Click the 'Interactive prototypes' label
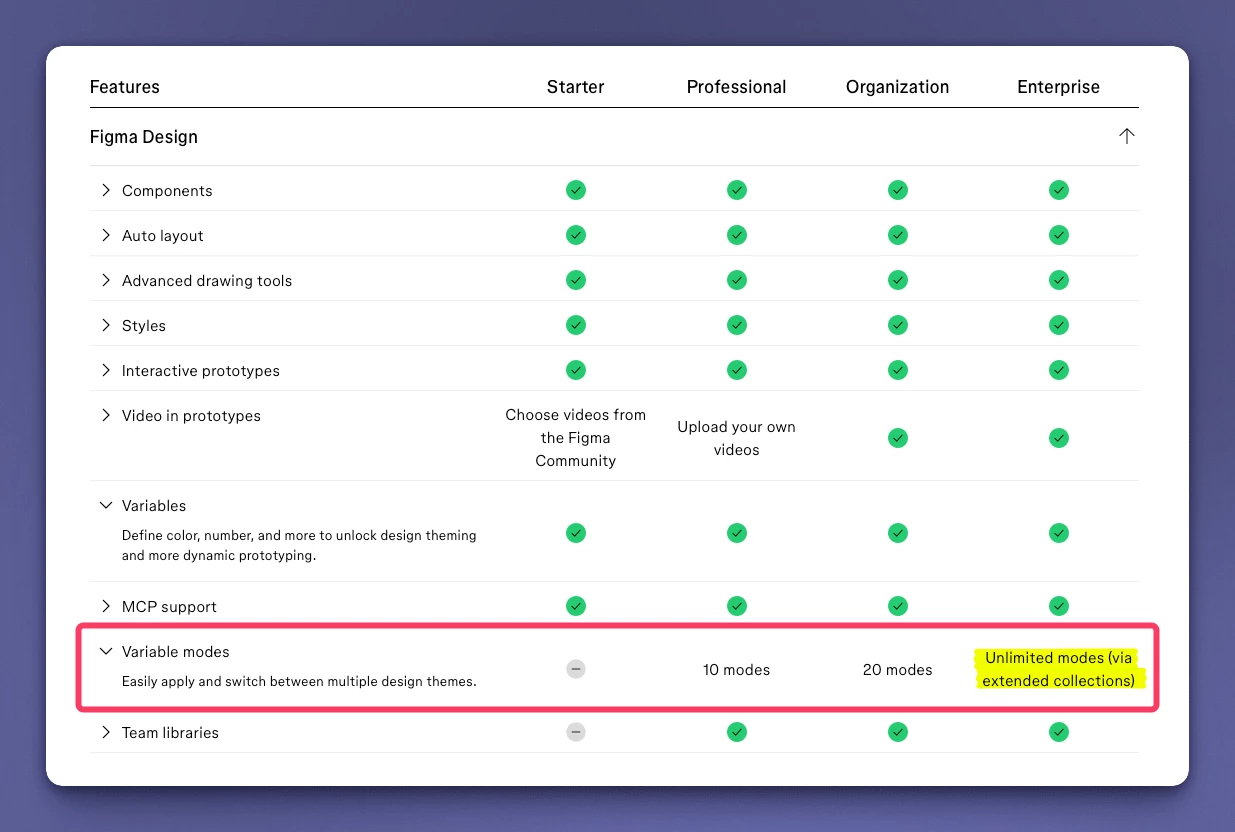This screenshot has height=832, width=1235. tap(201, 371)
